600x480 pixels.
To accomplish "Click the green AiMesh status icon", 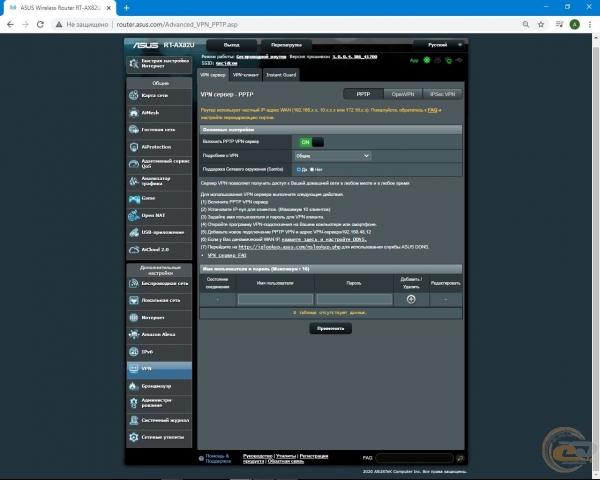I will click(x=427, y=60).
